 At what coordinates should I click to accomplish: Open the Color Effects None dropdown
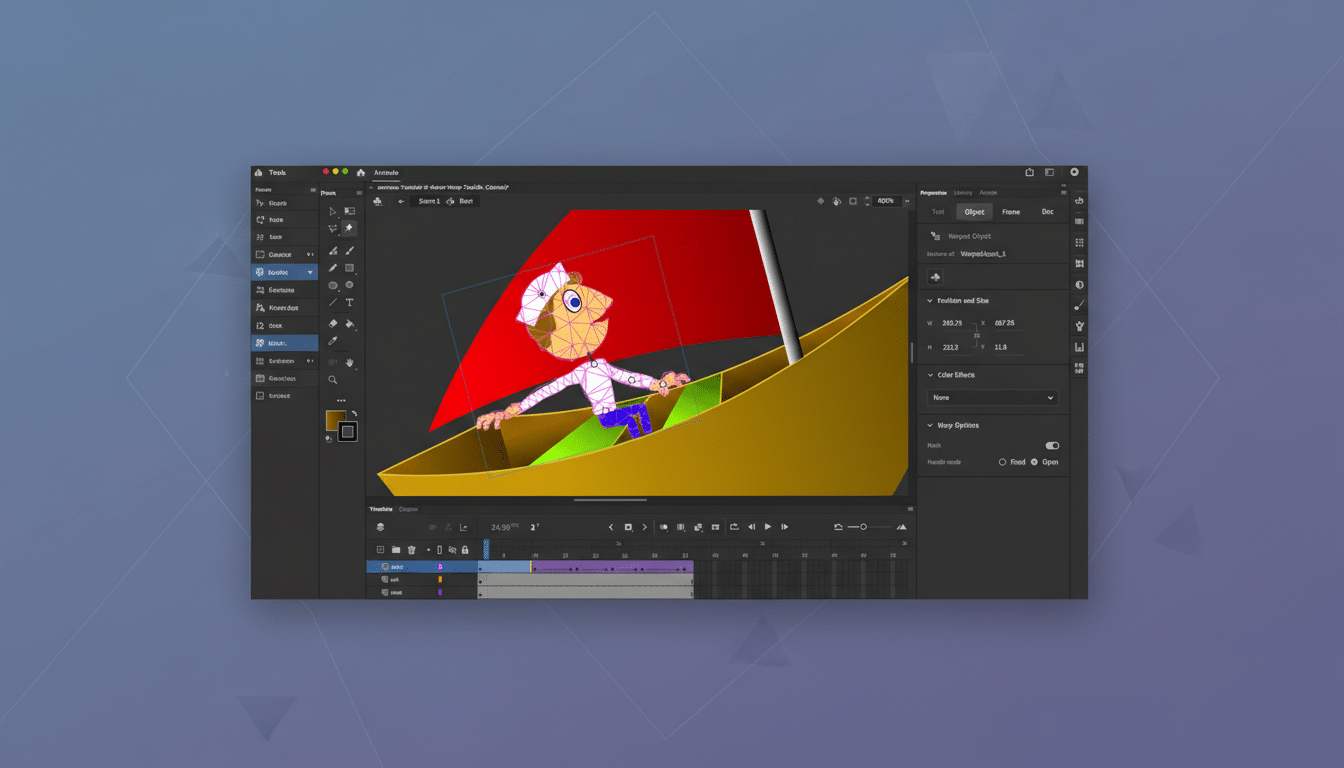tap(990, 397)
